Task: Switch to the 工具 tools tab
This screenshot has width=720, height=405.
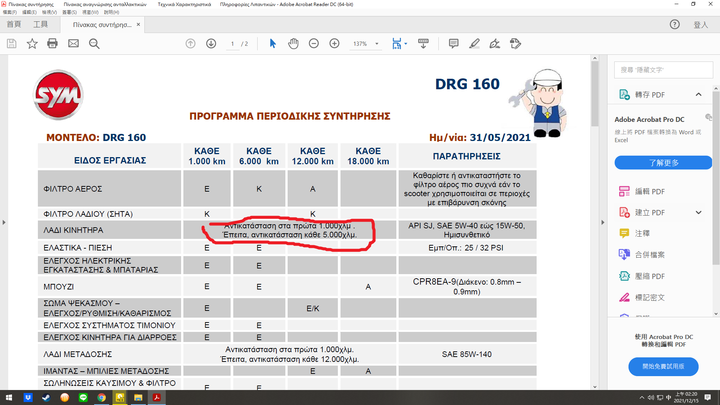Action: 40,24
